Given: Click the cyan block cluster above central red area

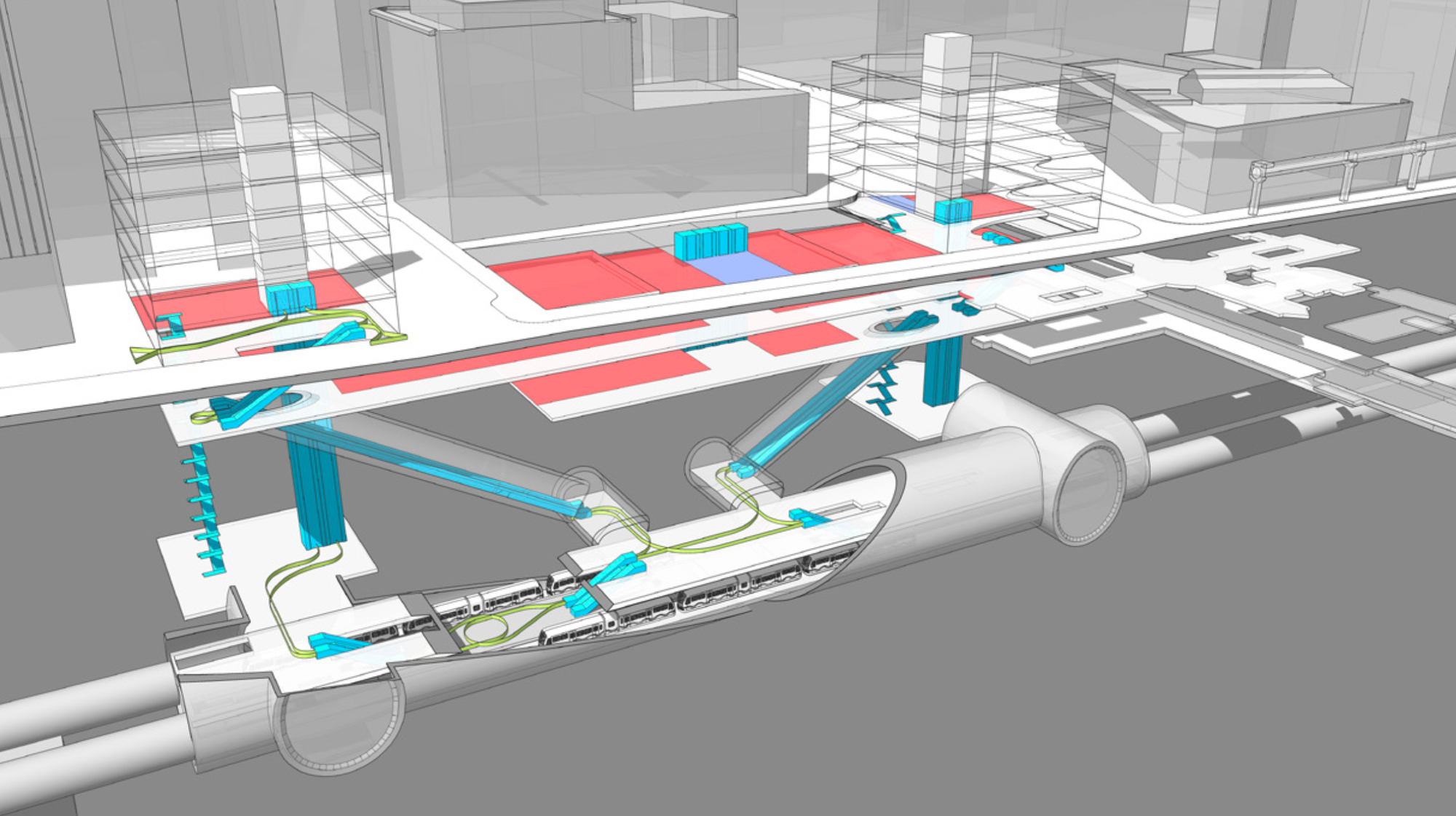Looking at the screenshot, I should coord(710,242).
